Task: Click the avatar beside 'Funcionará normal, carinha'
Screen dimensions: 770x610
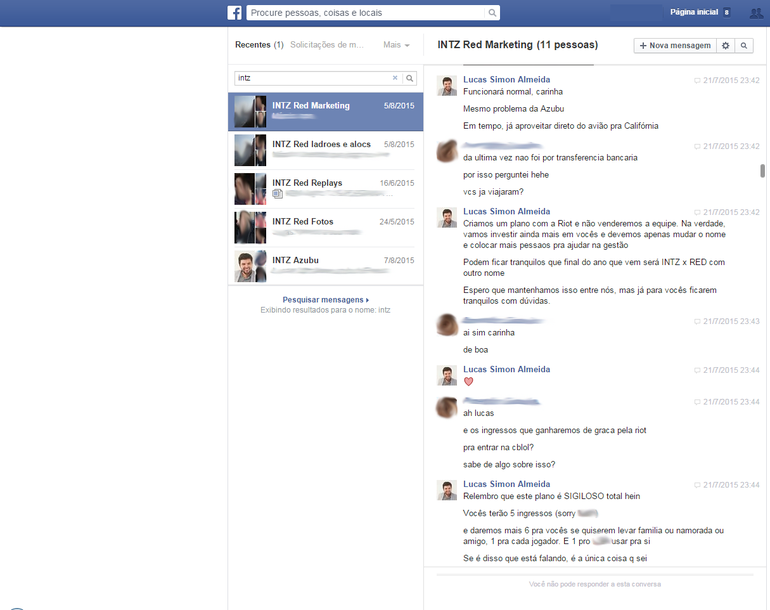Action: point(447,86)
